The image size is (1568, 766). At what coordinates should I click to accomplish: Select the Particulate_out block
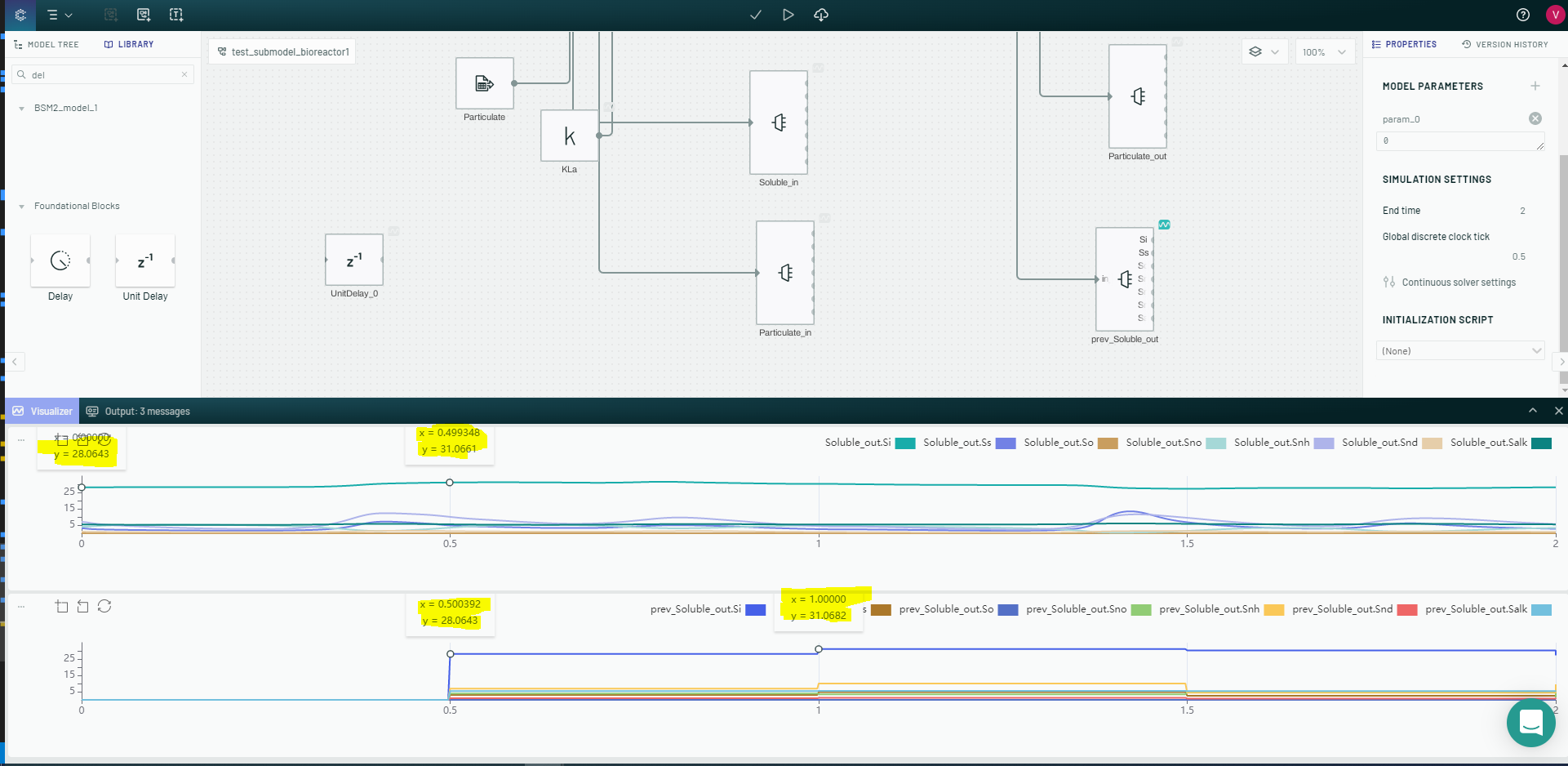1137,96
